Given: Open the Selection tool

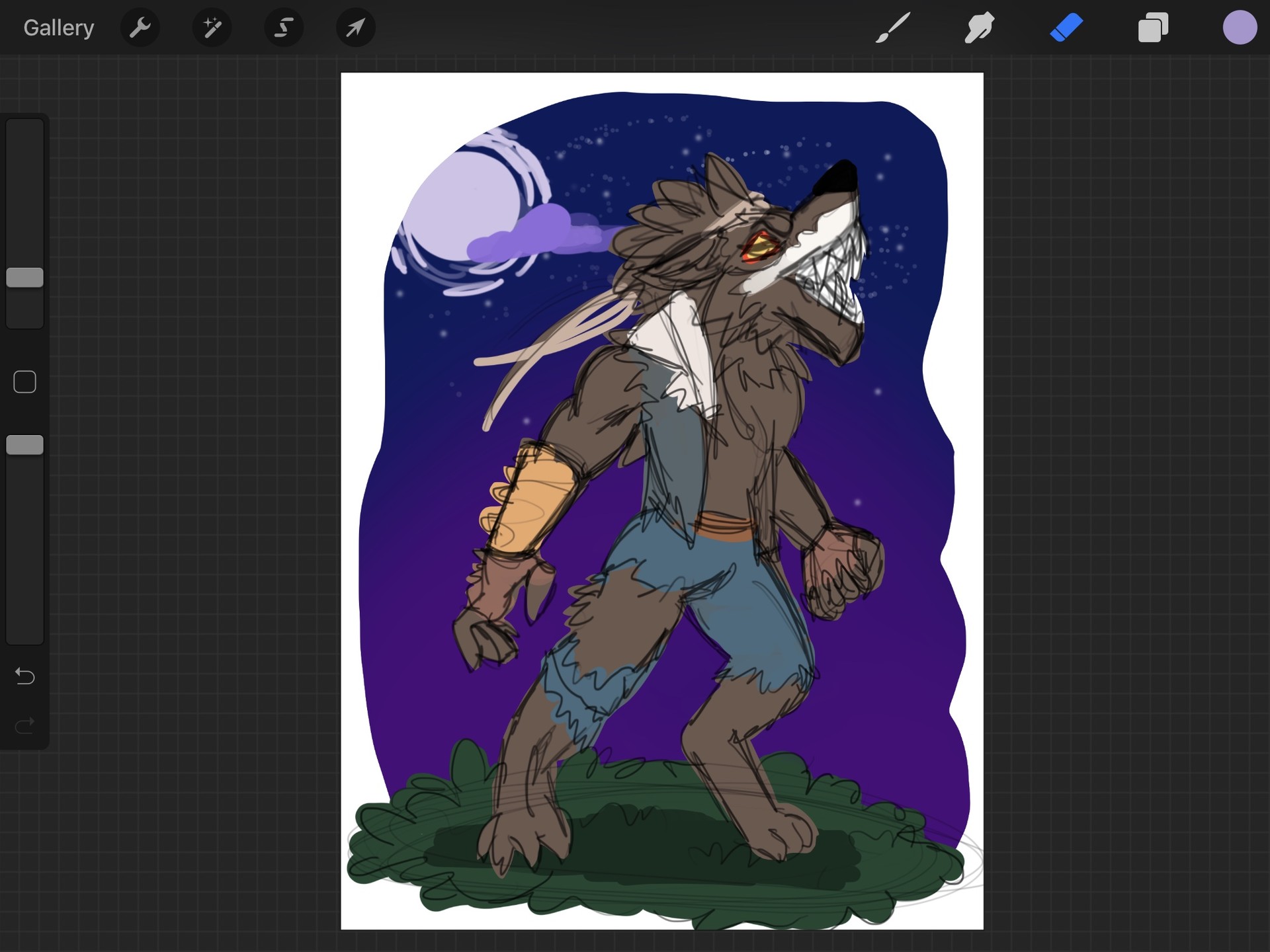Looking at the screenshot, I should point(283,27).
